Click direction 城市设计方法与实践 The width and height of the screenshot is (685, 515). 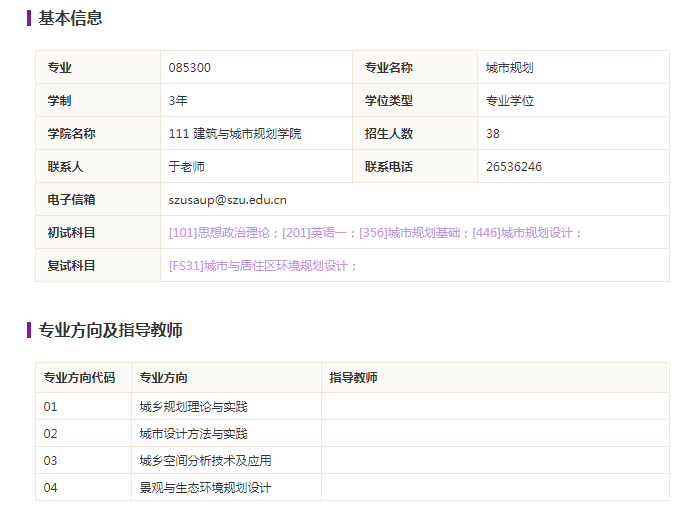(194, 434)
